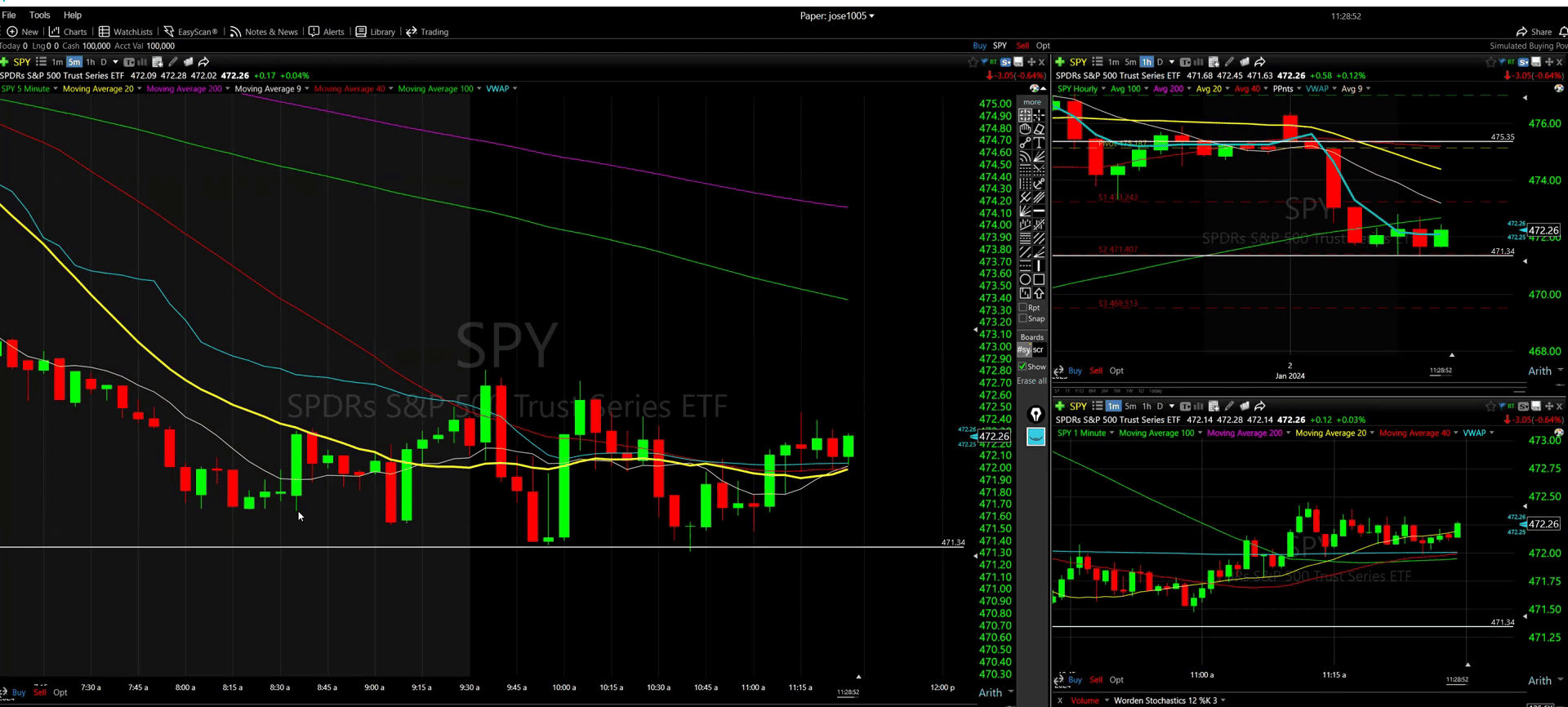Click share arrow icon on hourly chart toolbar

point(1260,62)
